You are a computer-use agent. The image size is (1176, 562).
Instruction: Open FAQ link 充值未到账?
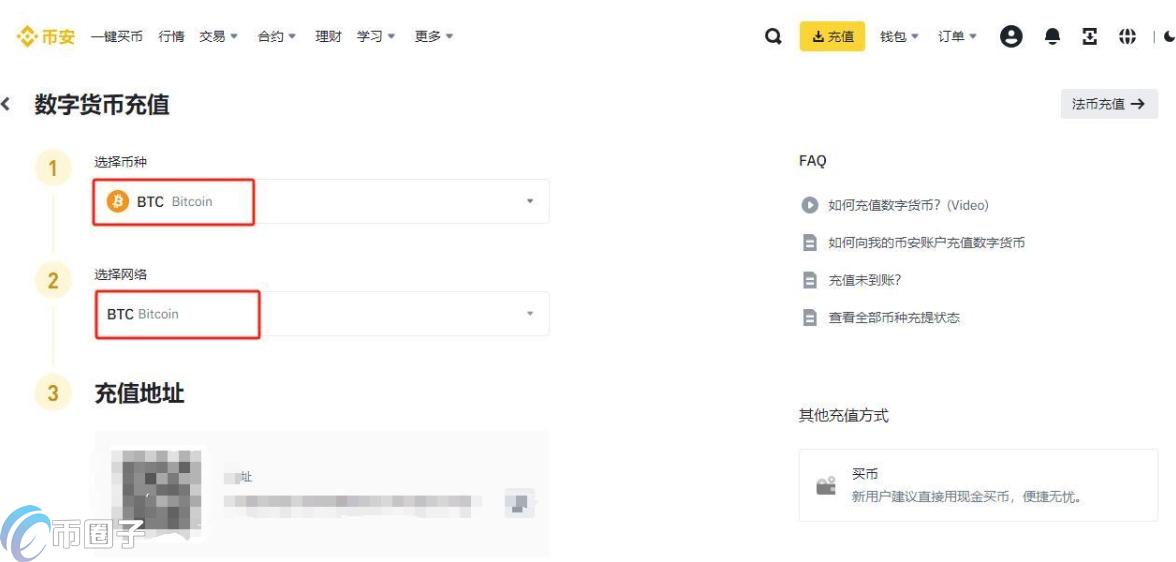(864, 281)
